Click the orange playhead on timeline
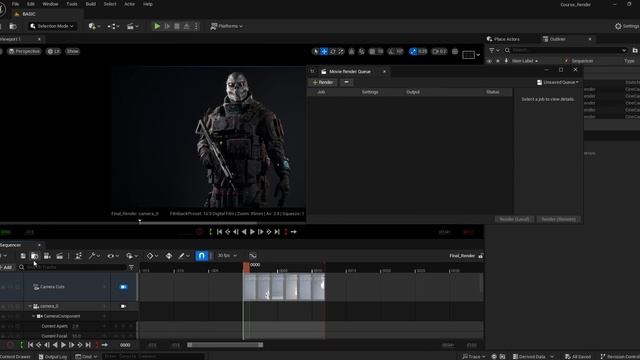 (246, 267)
